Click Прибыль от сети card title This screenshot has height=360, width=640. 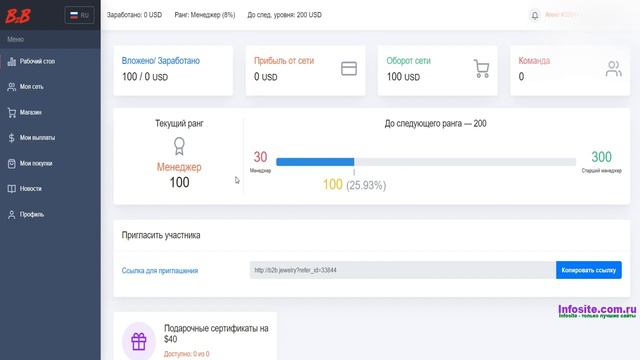(x=284, y=61)
